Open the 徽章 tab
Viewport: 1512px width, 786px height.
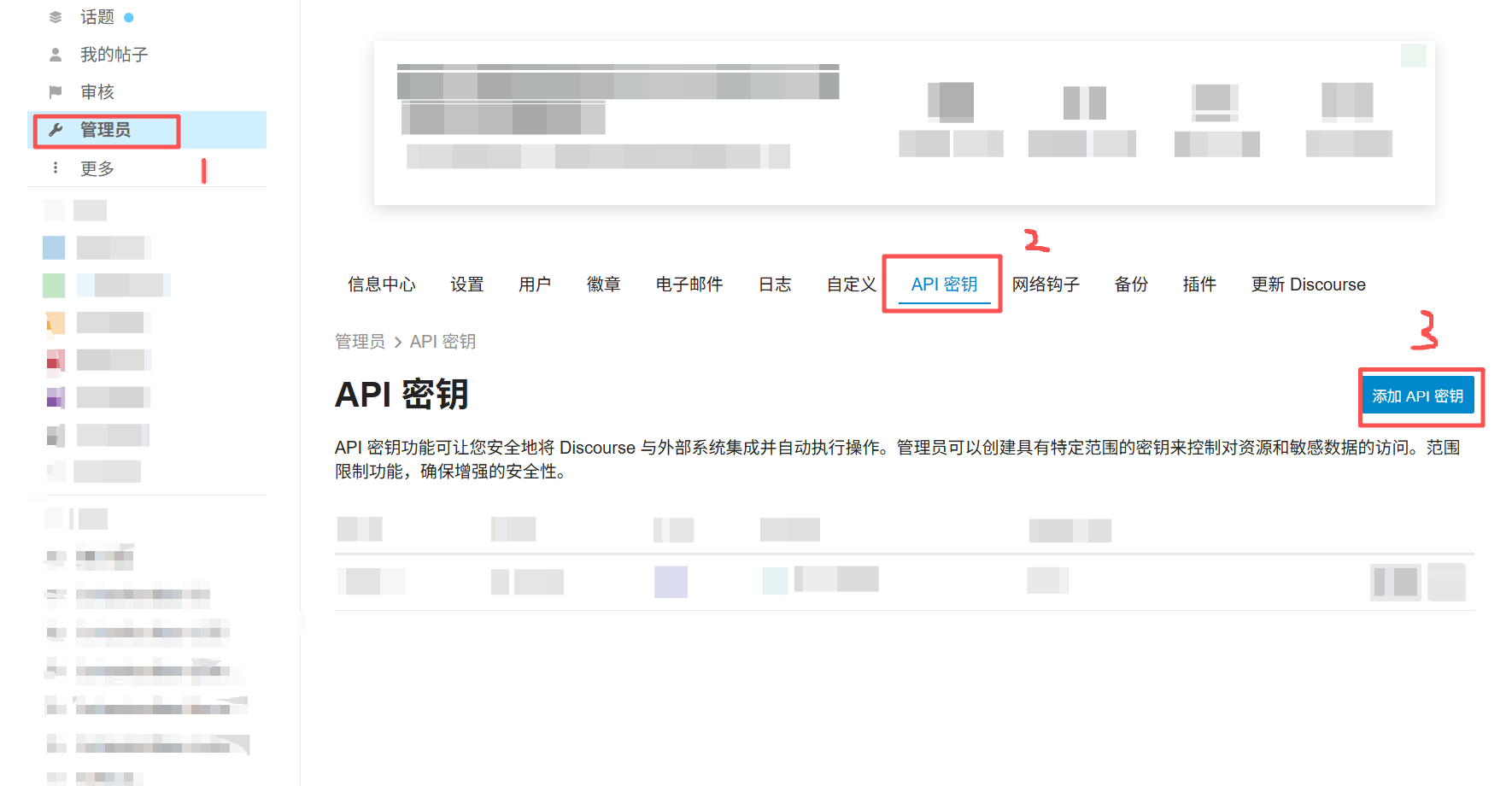pos(603,284)
